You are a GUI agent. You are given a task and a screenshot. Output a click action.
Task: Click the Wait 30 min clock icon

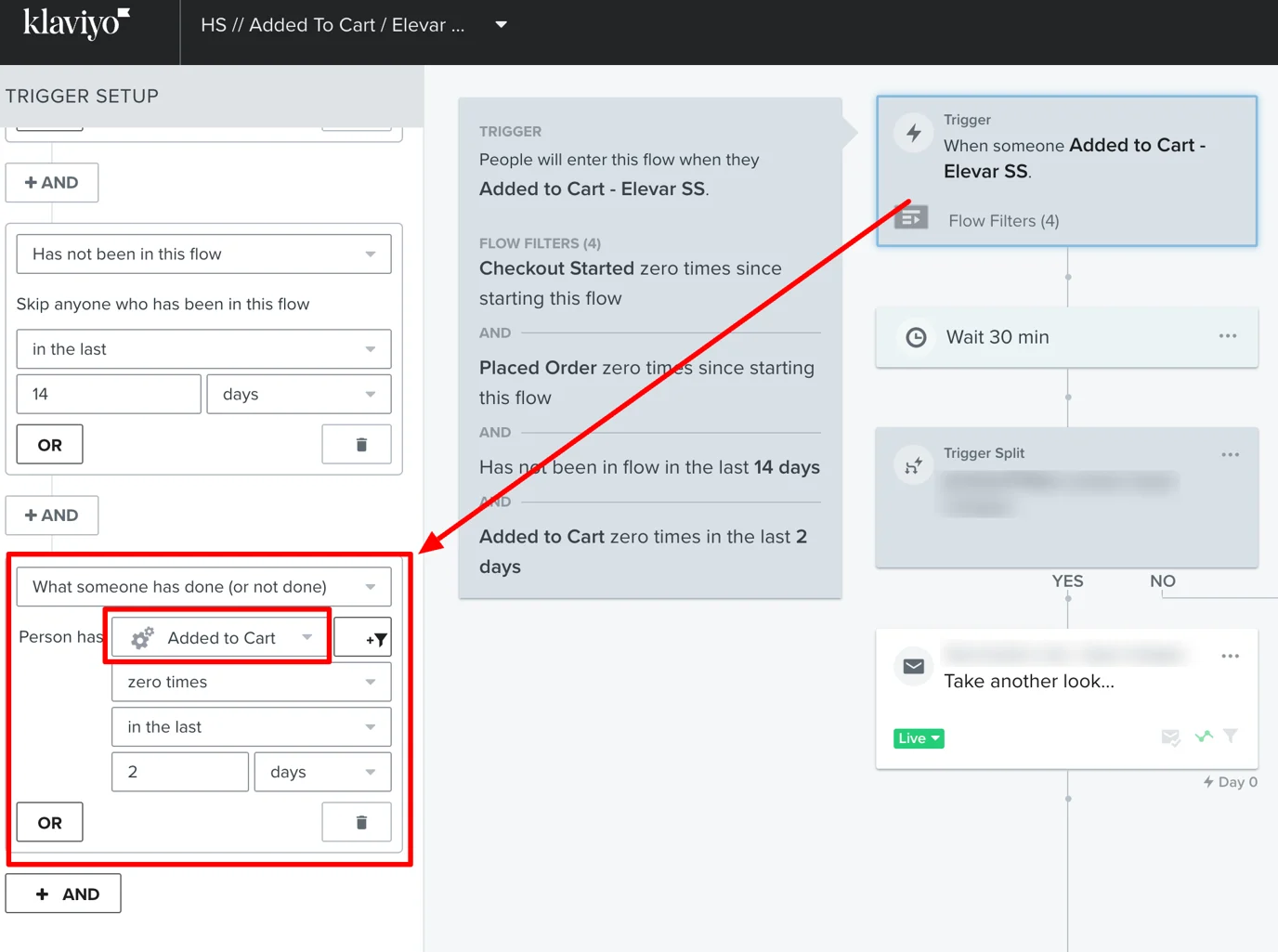pos(916,337)
